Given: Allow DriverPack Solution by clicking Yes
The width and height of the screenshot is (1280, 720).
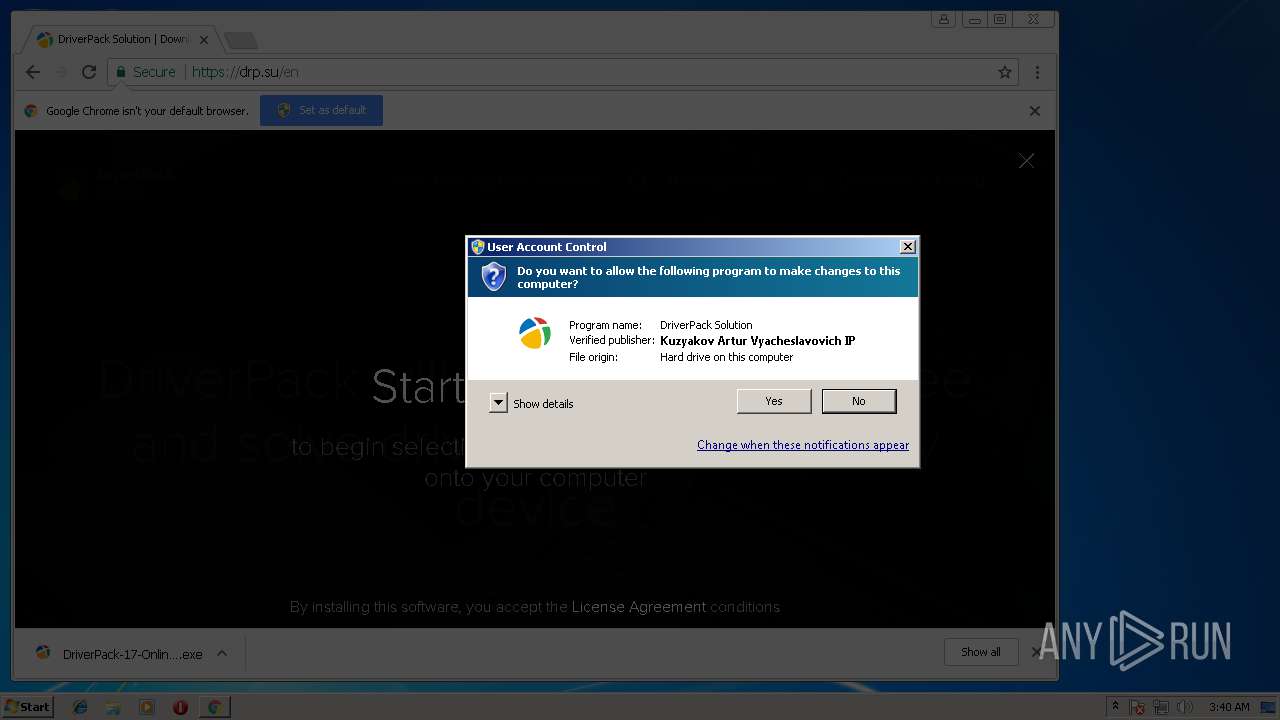Looking at the screenshot, I should (x=773, y=401).
